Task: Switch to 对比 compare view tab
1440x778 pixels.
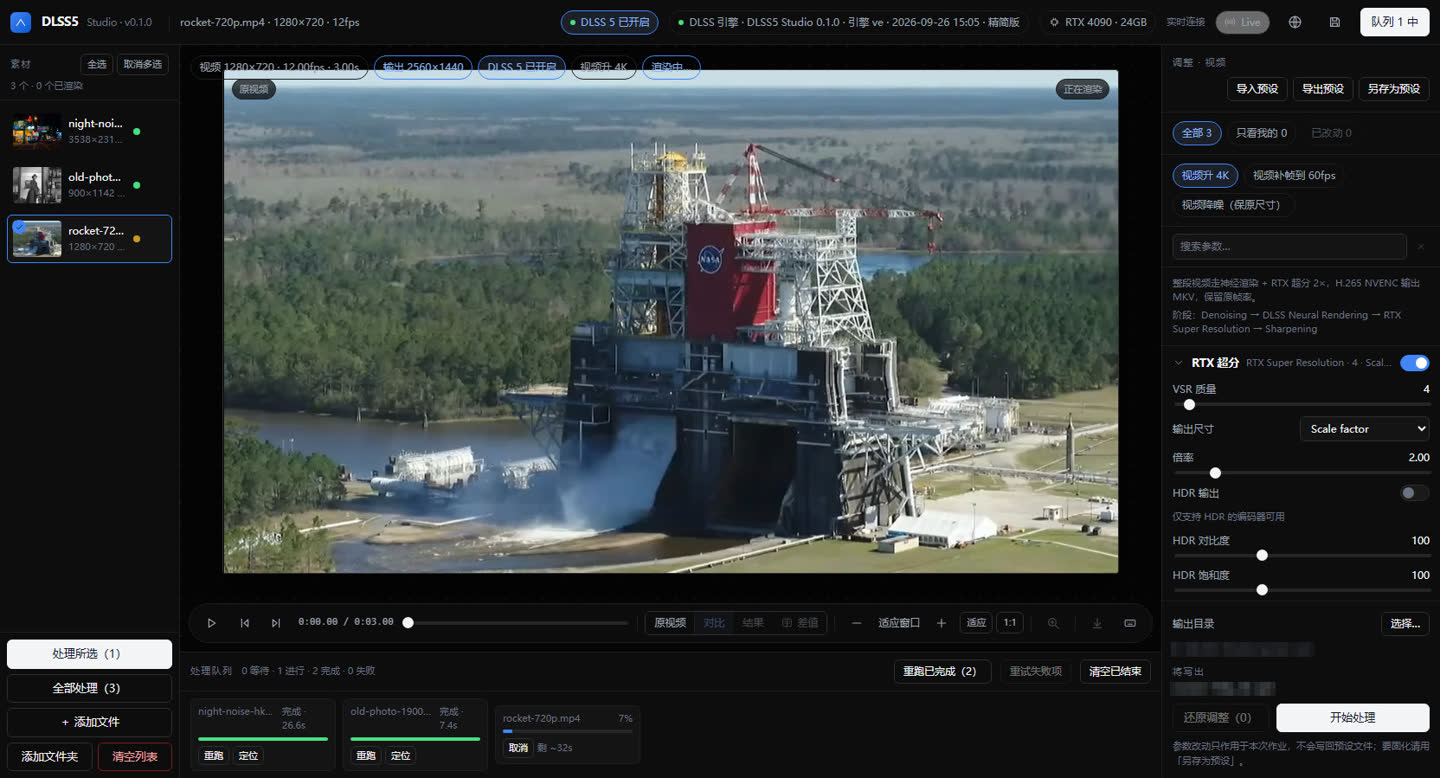Action: pyautogui.click(x=714, y=623)
